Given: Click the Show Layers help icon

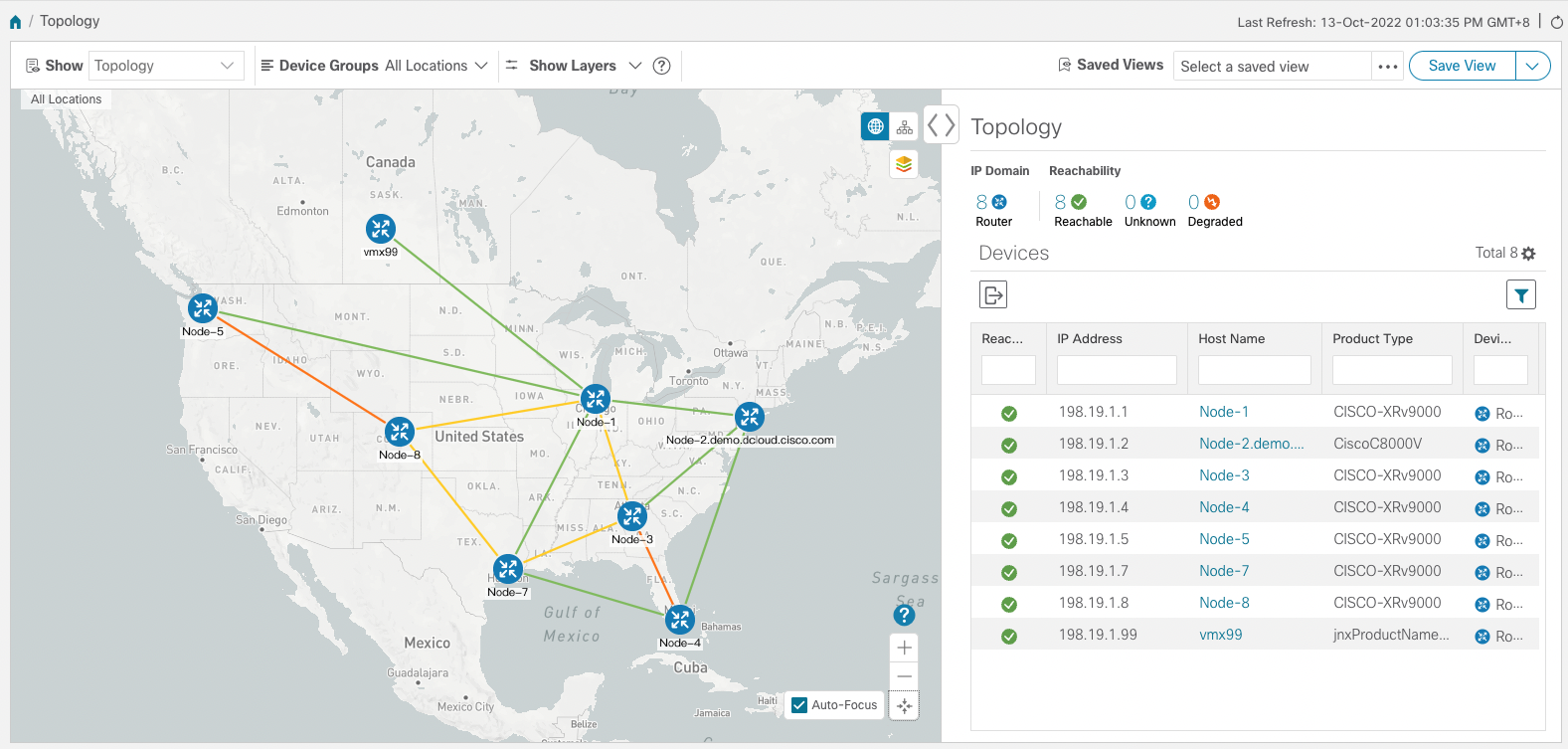Looking at the screenshot, I should 661,66.
